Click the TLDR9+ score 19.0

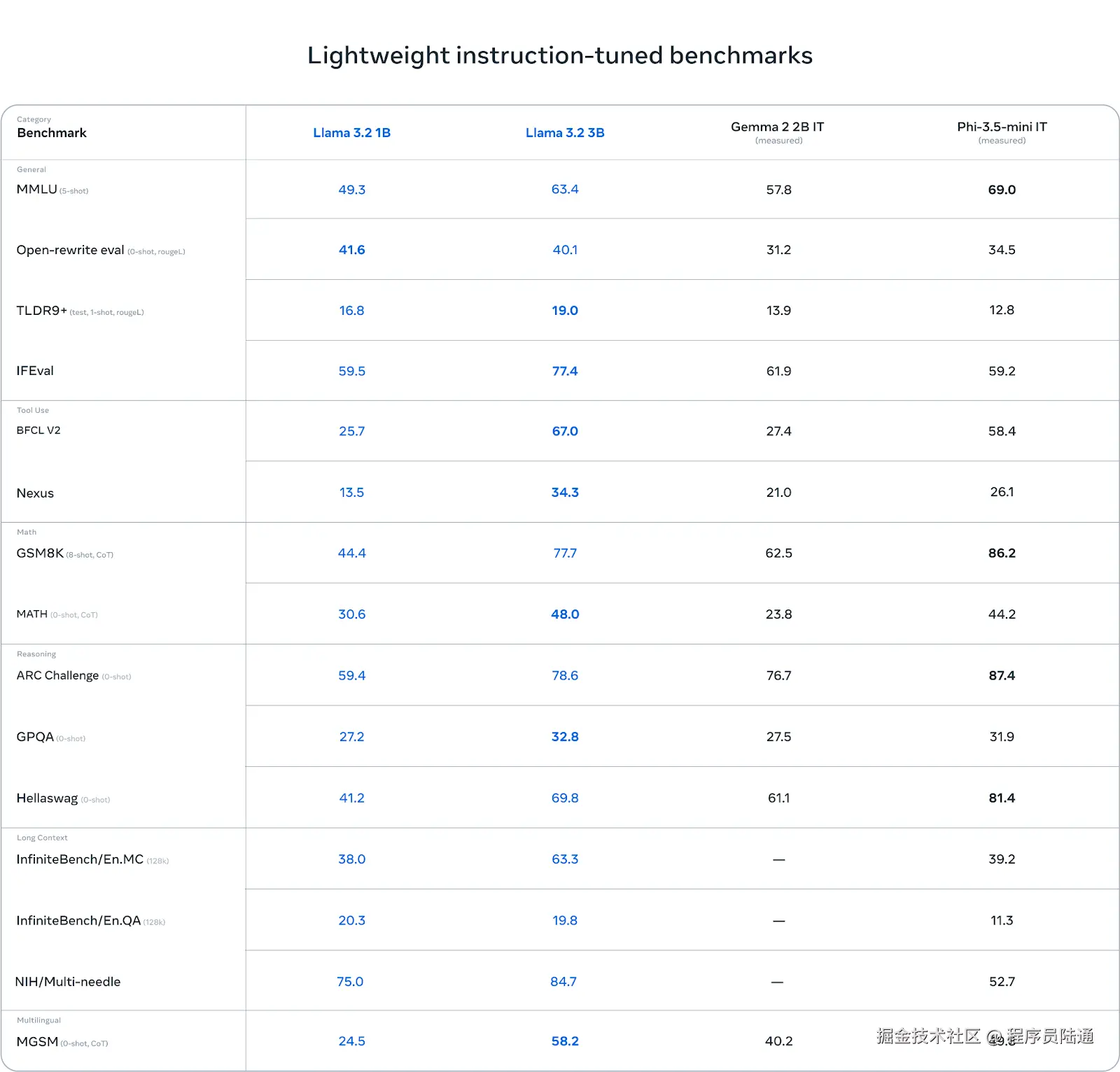[x=565, y=311]
